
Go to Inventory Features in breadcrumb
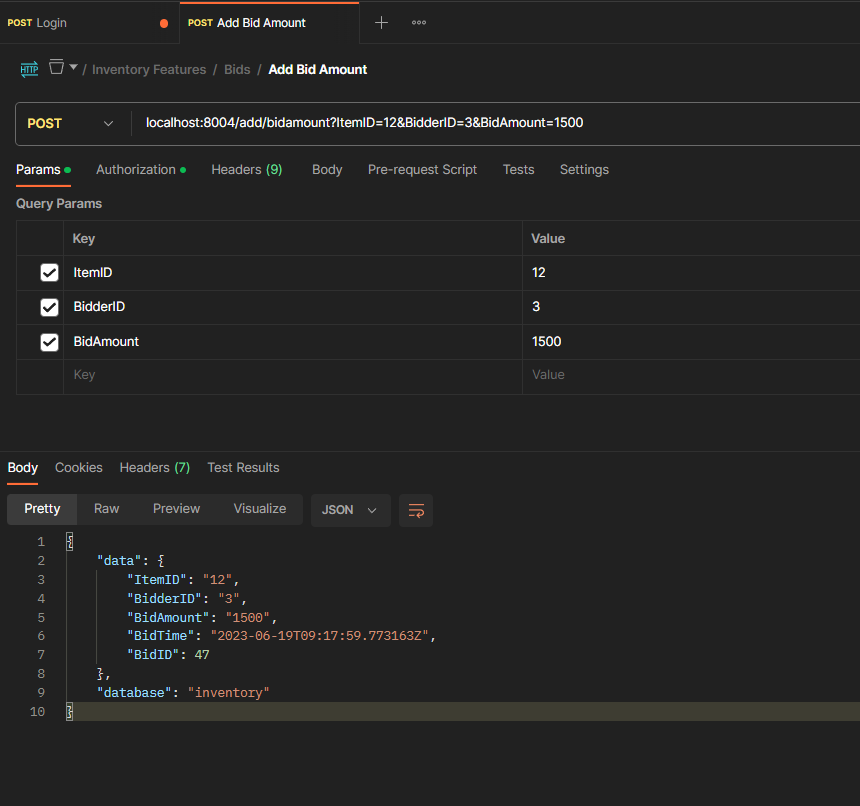click(x=149, y=70)
